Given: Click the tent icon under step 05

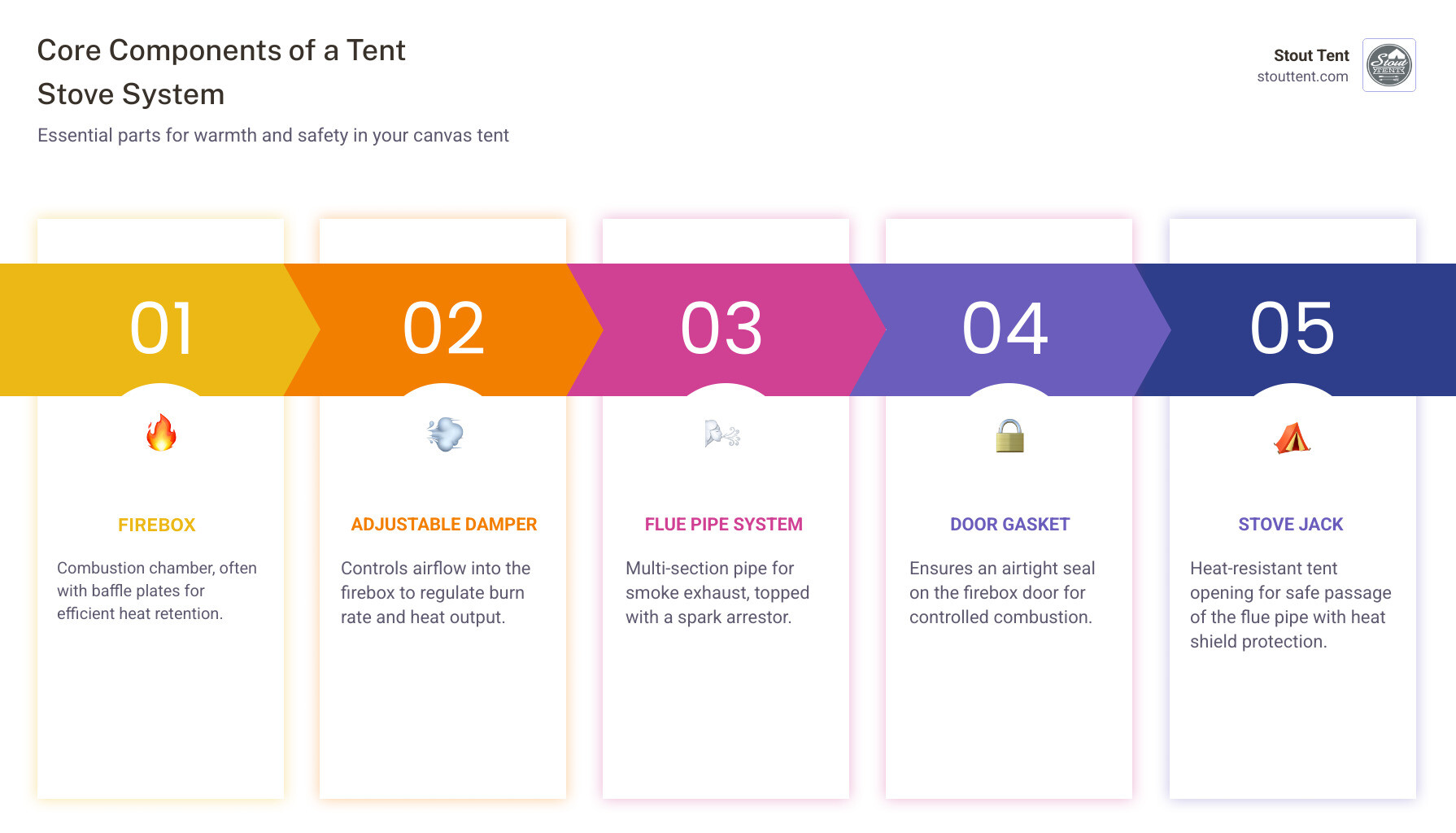Looking at the screenshot, I should coord(1292,438).
